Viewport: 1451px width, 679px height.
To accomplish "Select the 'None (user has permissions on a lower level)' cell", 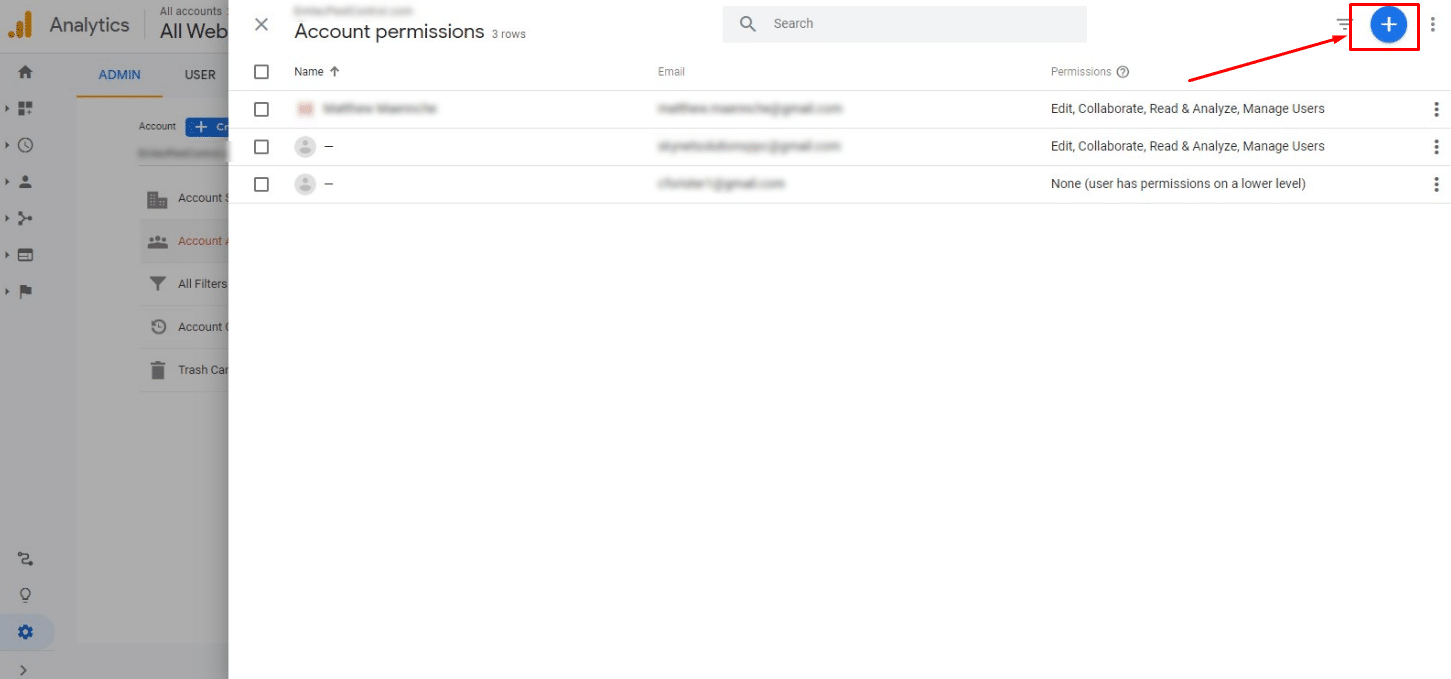I will (1178, 184).
